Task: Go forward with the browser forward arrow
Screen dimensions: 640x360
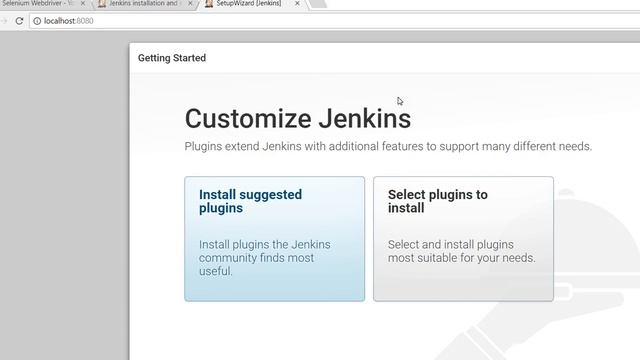Action: click(4, 21)
